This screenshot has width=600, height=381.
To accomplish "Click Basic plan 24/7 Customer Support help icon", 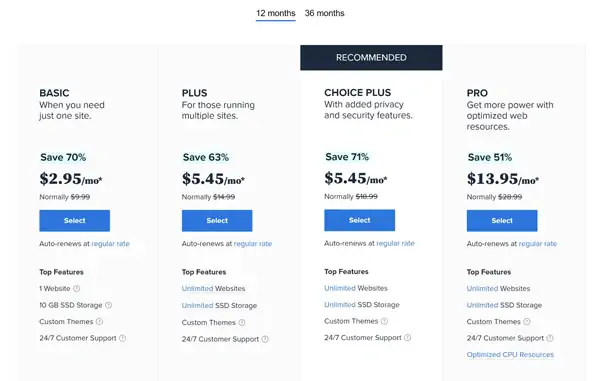I will coord(122,338).
